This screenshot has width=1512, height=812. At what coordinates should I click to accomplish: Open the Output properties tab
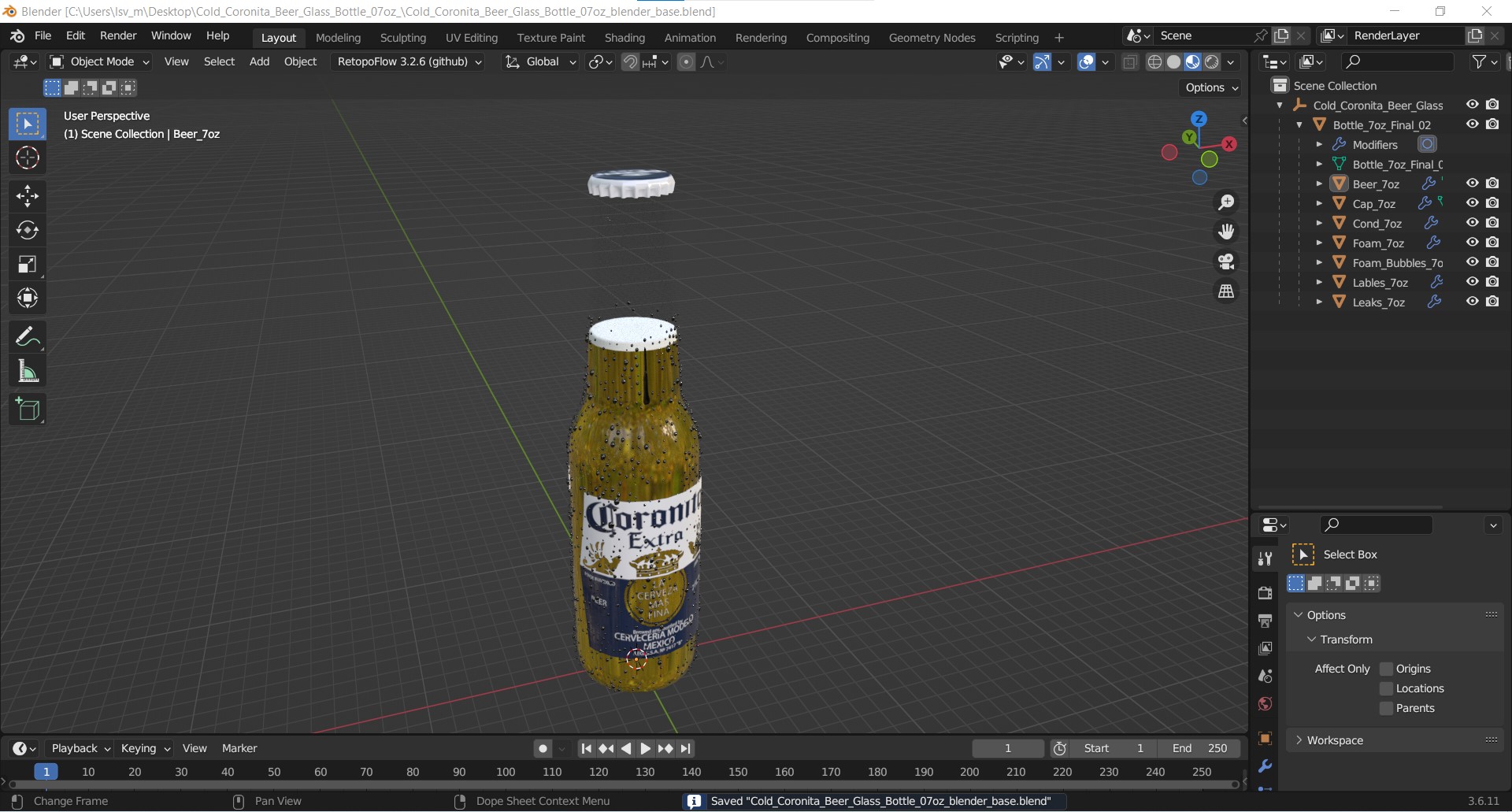pyautogui.click(x=1265, y=621)
